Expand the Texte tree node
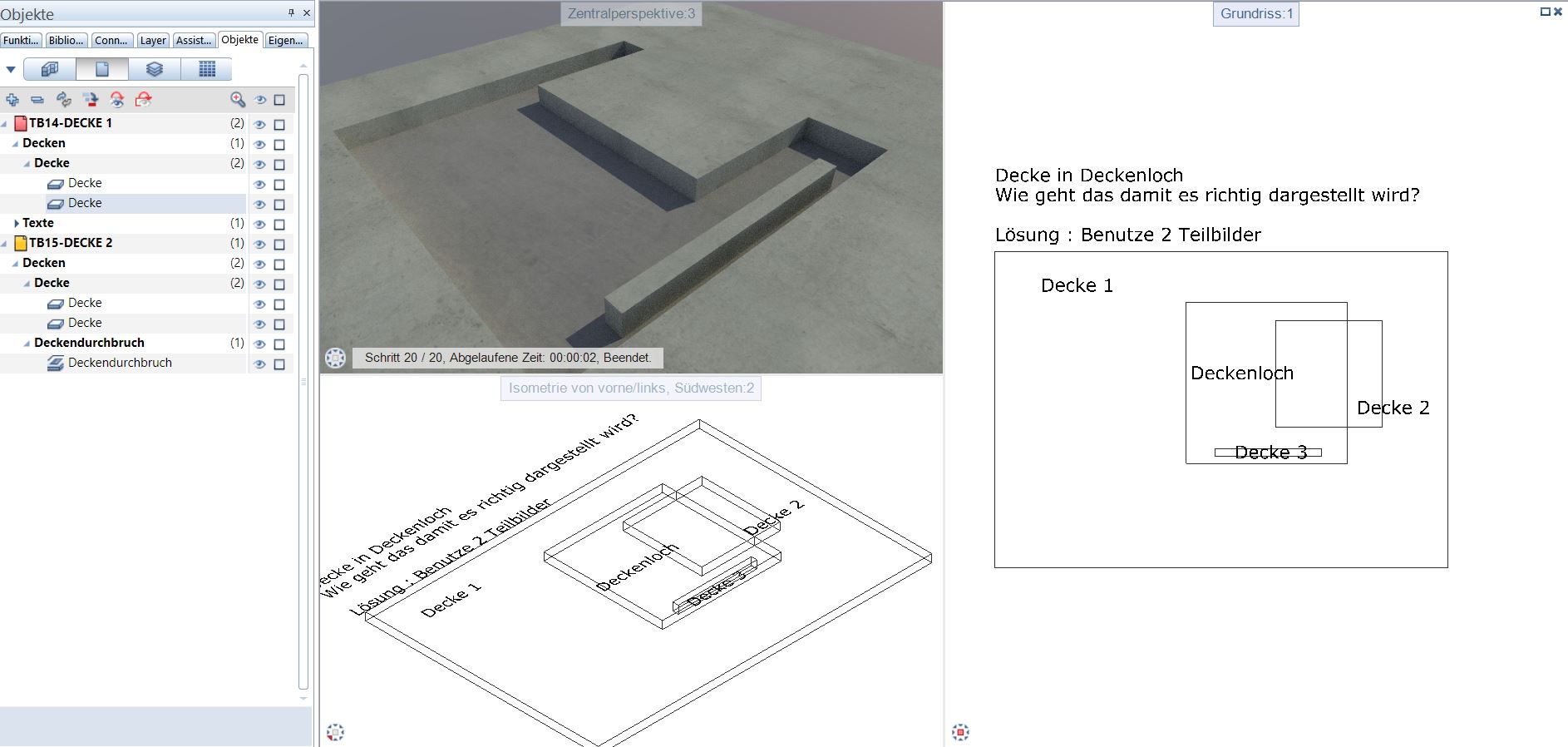This screenshot has width=1568, height=747. coord(16,223)
